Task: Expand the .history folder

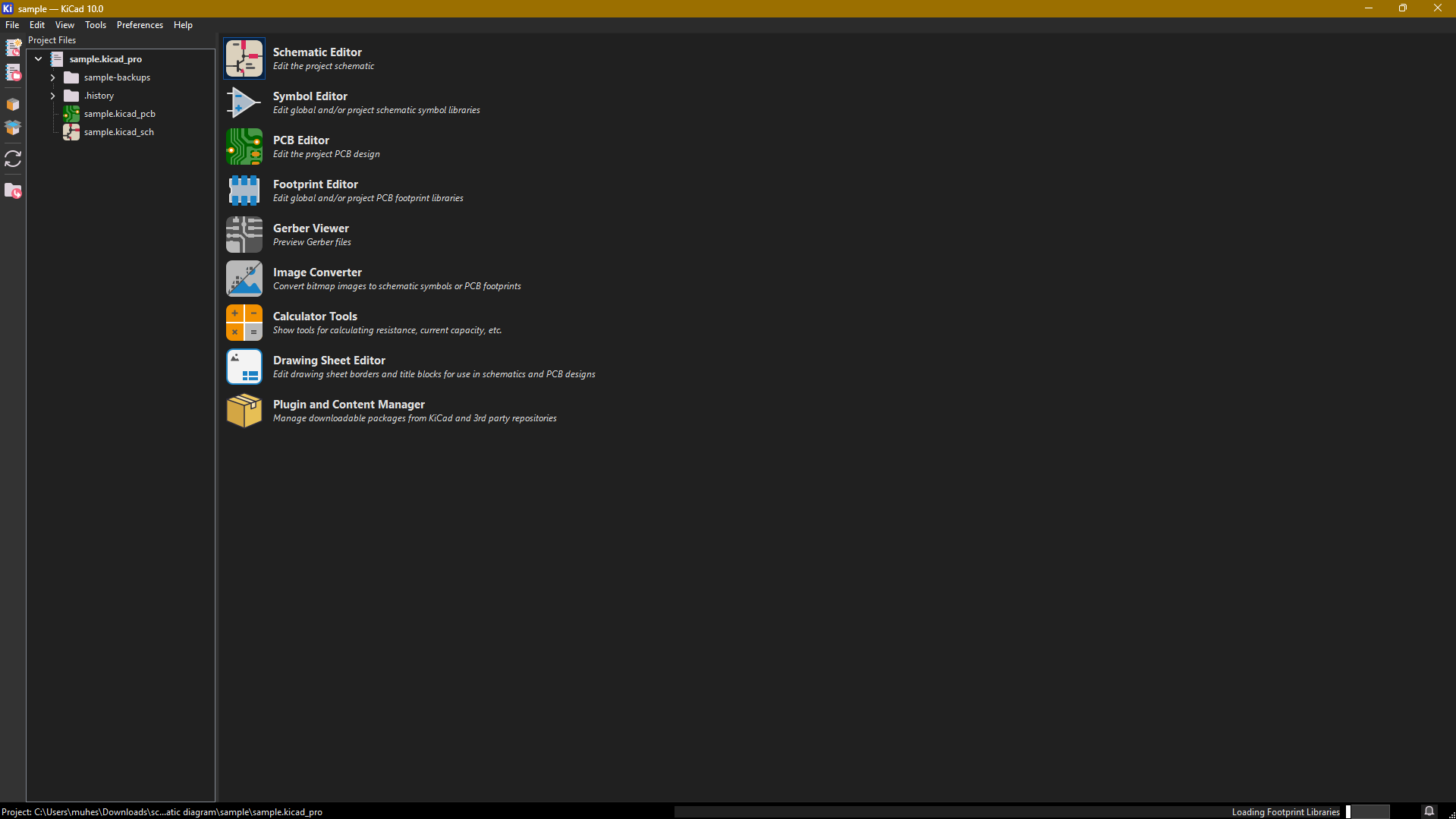Action: tap(52, 96)
